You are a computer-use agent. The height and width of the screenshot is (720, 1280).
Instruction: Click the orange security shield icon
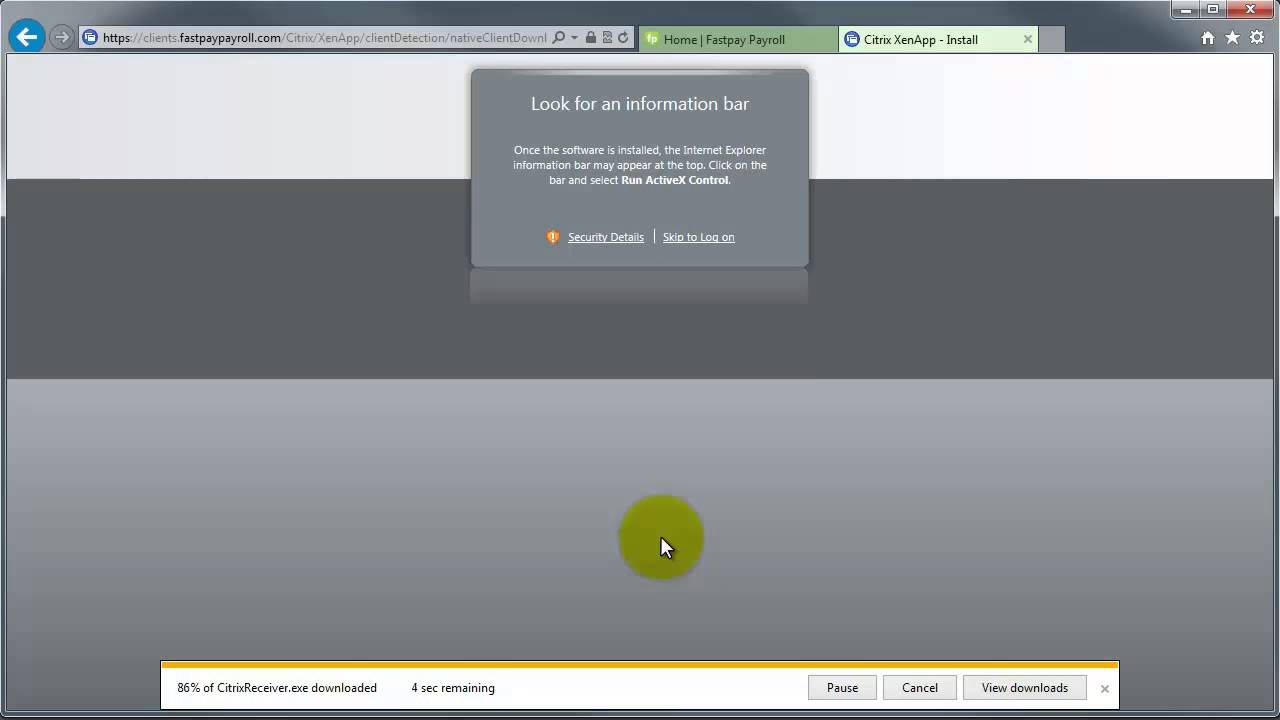pyautogui.click(x=553, y=237)
